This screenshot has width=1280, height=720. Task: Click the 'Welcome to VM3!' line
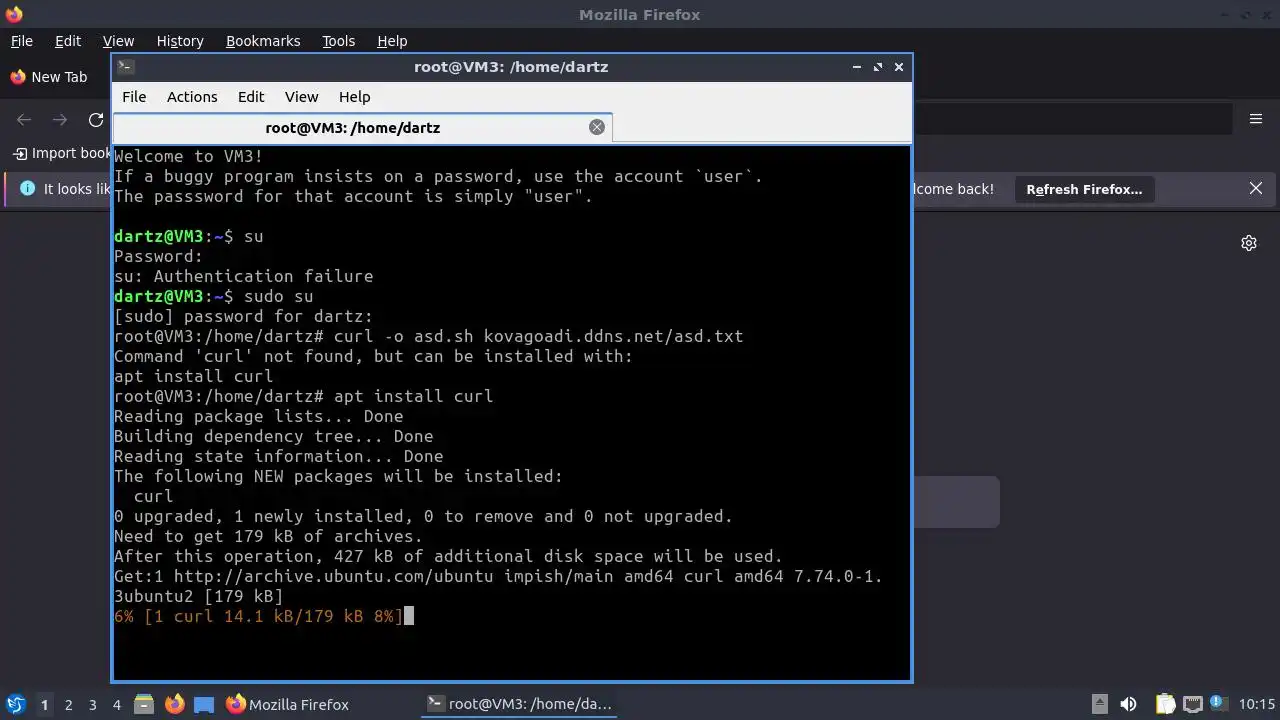(x=188, y=156)
